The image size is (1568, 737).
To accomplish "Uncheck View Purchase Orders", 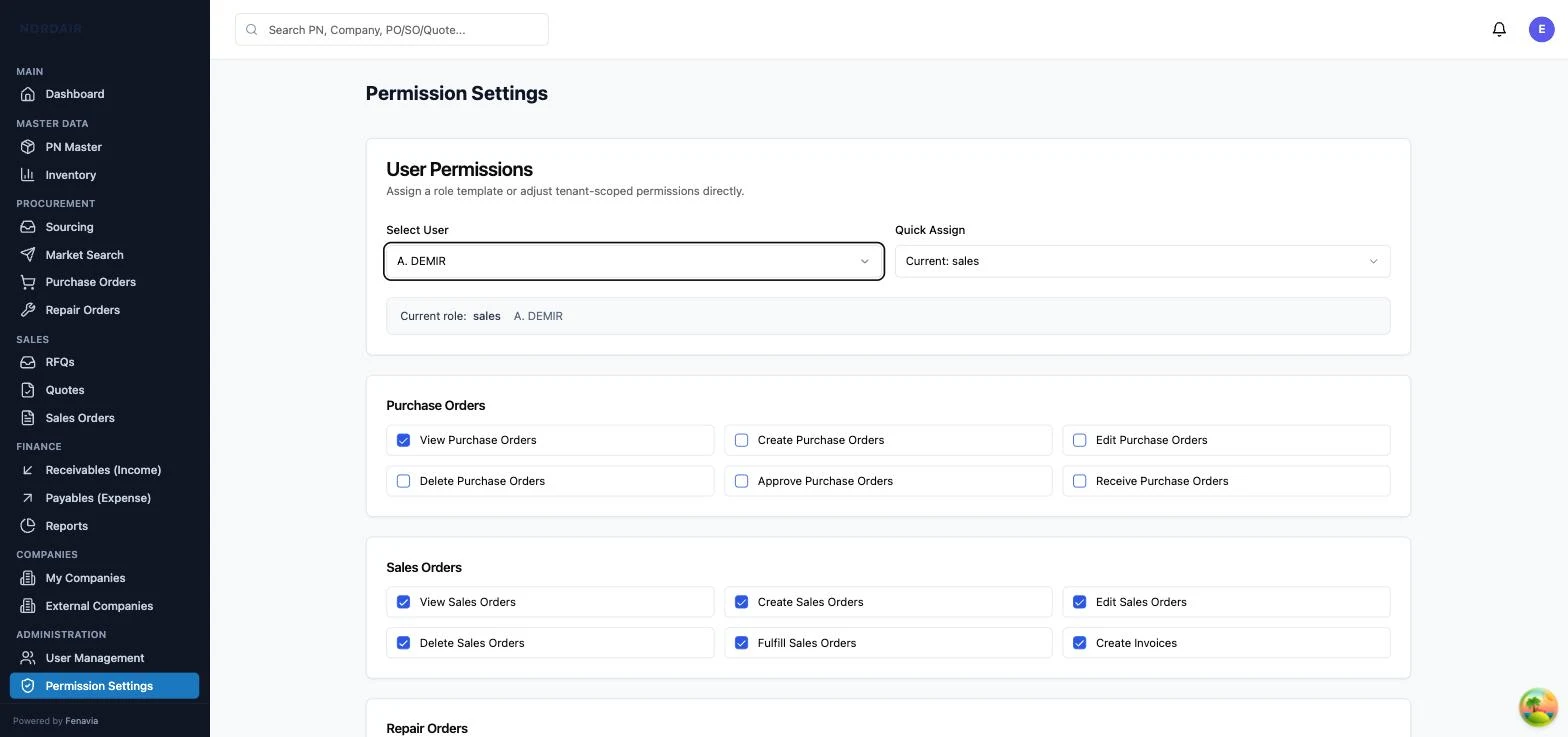I will point(403,440).
